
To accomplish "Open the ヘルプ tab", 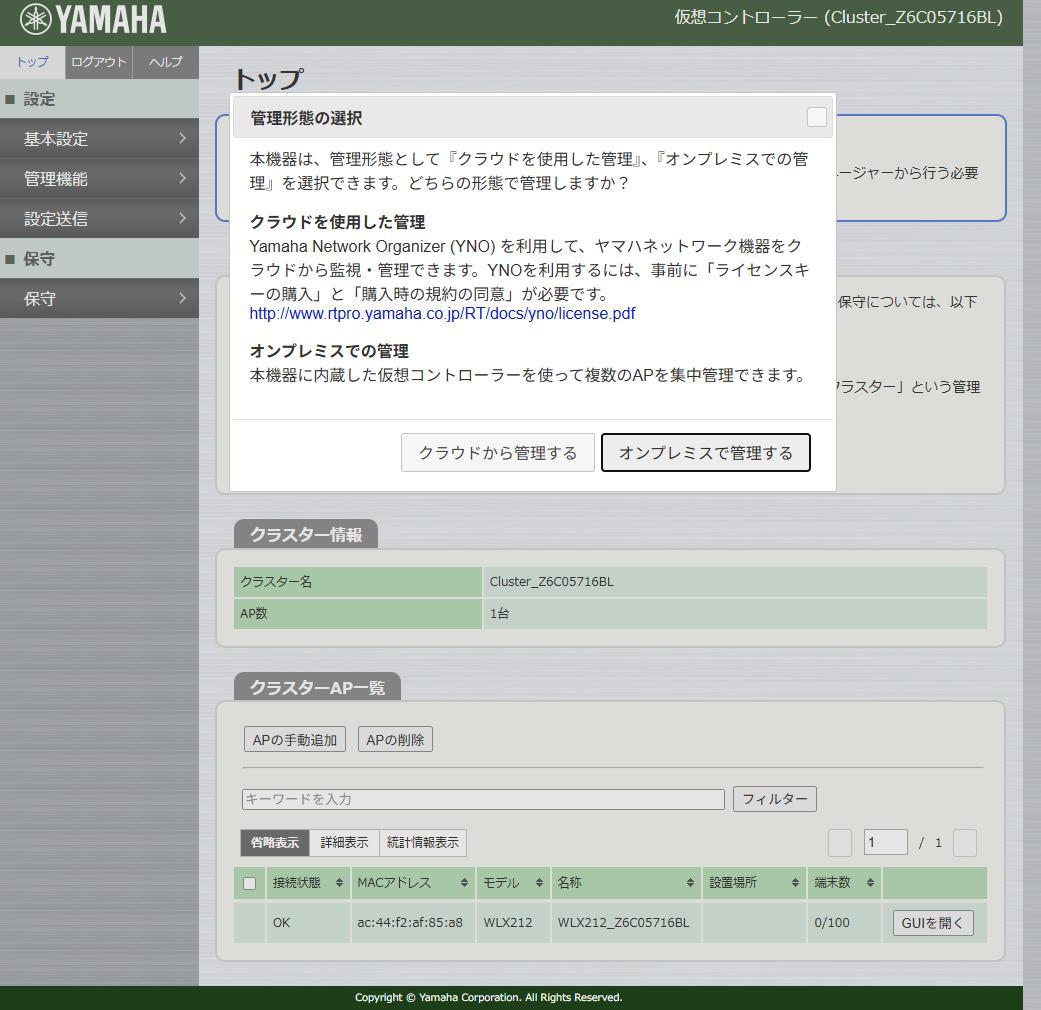I will click(164, 62).
